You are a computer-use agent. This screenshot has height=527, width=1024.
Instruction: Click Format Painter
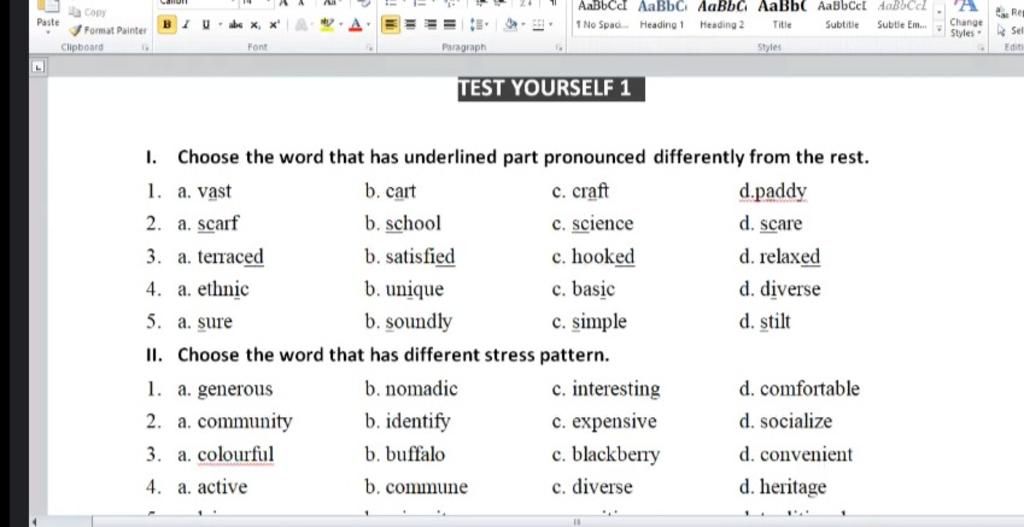pos(108,30)
